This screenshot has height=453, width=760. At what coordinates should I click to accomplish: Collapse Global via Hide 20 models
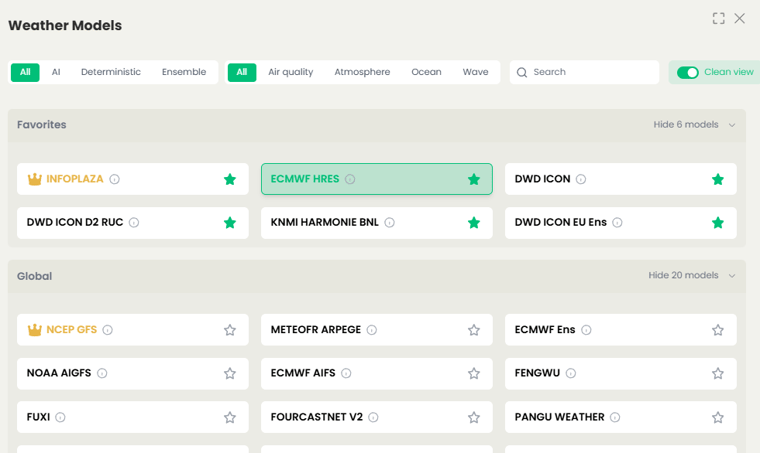(x=692, y=275)
